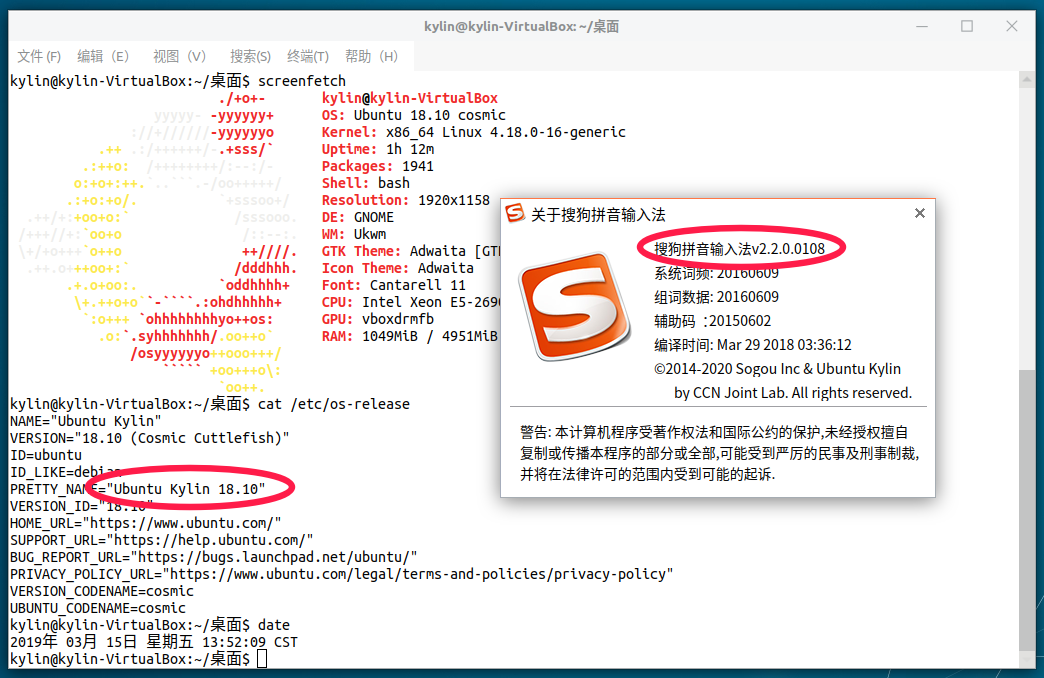Click the line "Resolution: 1920x1158"

(405, 200)
